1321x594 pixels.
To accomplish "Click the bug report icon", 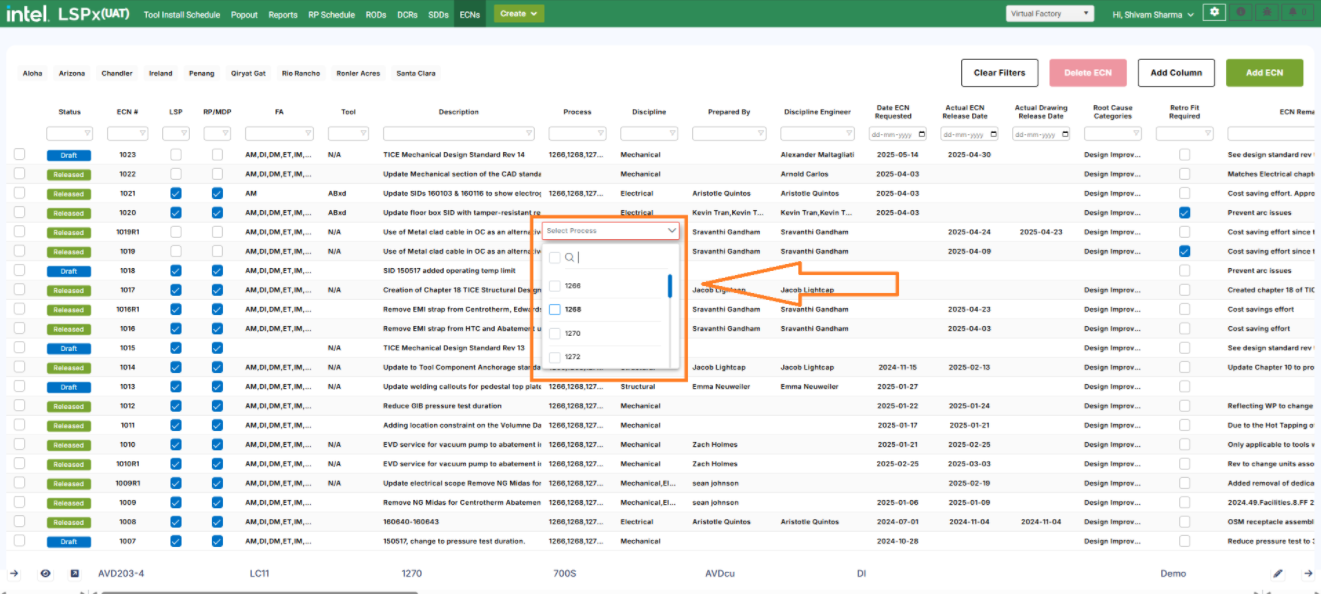I will pos(1268,12).
